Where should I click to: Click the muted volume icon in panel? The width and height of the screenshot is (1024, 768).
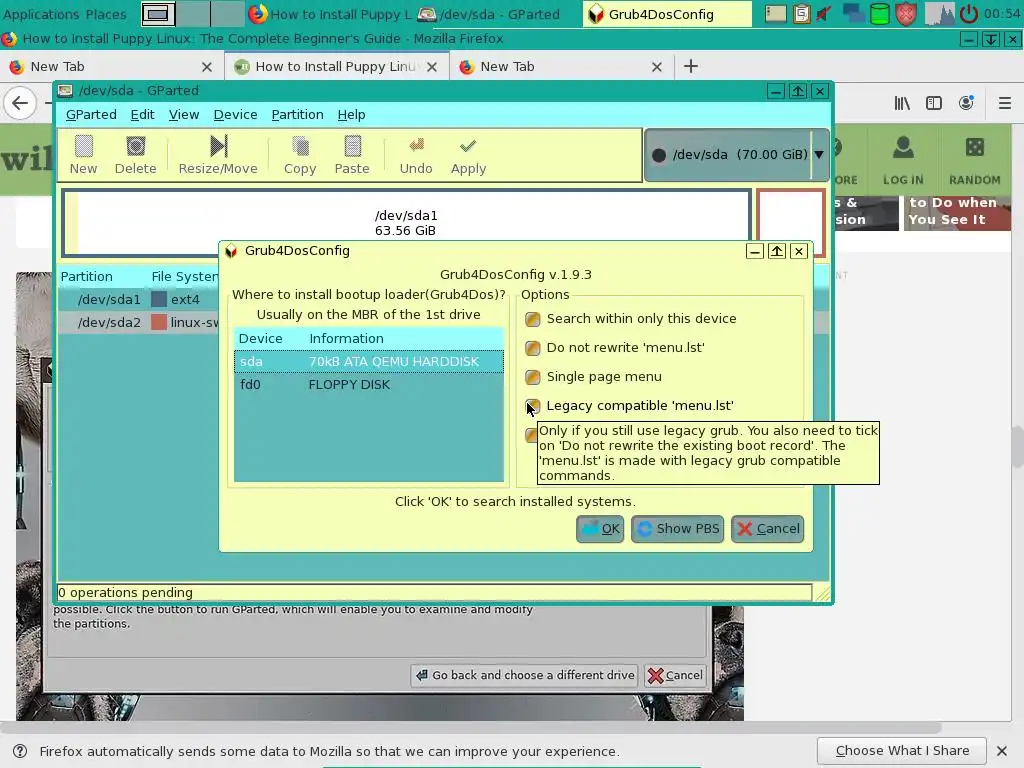824,14
